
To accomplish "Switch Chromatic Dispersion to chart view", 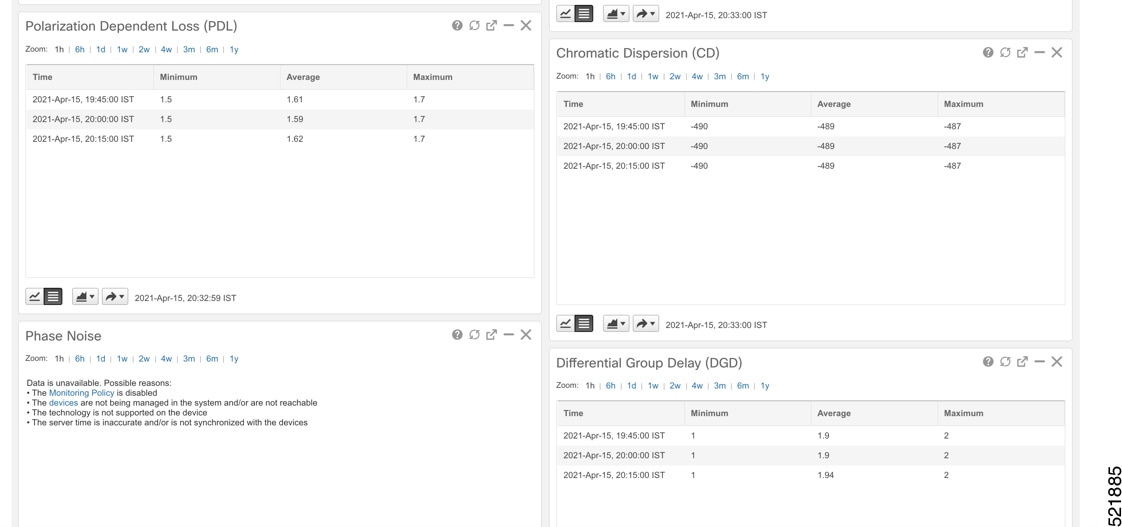I will (565, 324).
